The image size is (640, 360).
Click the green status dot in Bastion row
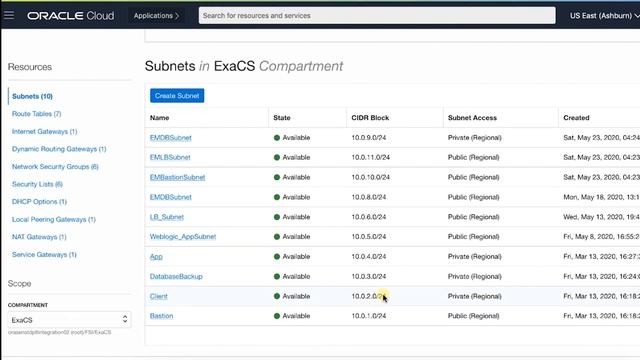[277, 316]
